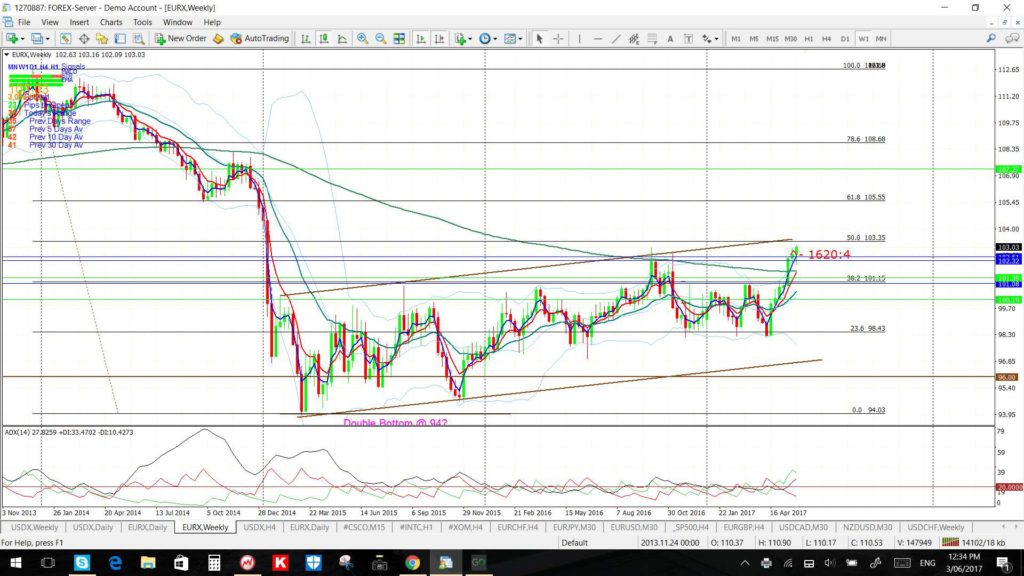
Task: Draw a vertical line tool
Action: [x=579, y=39]
